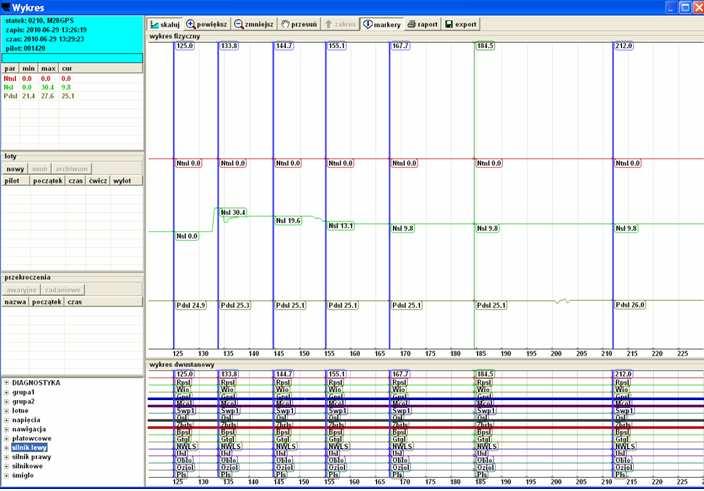Click marker 212.0 in wykres dwustanowy

(624, 374)
